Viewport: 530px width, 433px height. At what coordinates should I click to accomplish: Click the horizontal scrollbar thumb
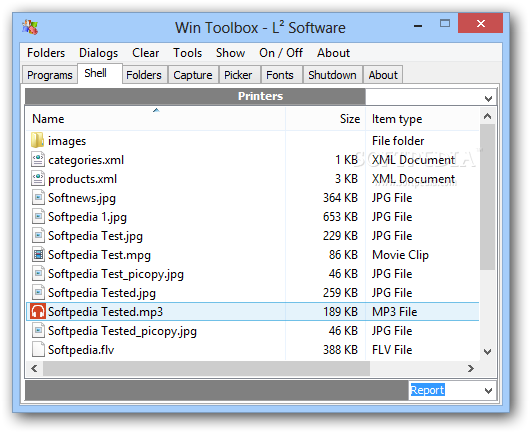click(206, 368)
